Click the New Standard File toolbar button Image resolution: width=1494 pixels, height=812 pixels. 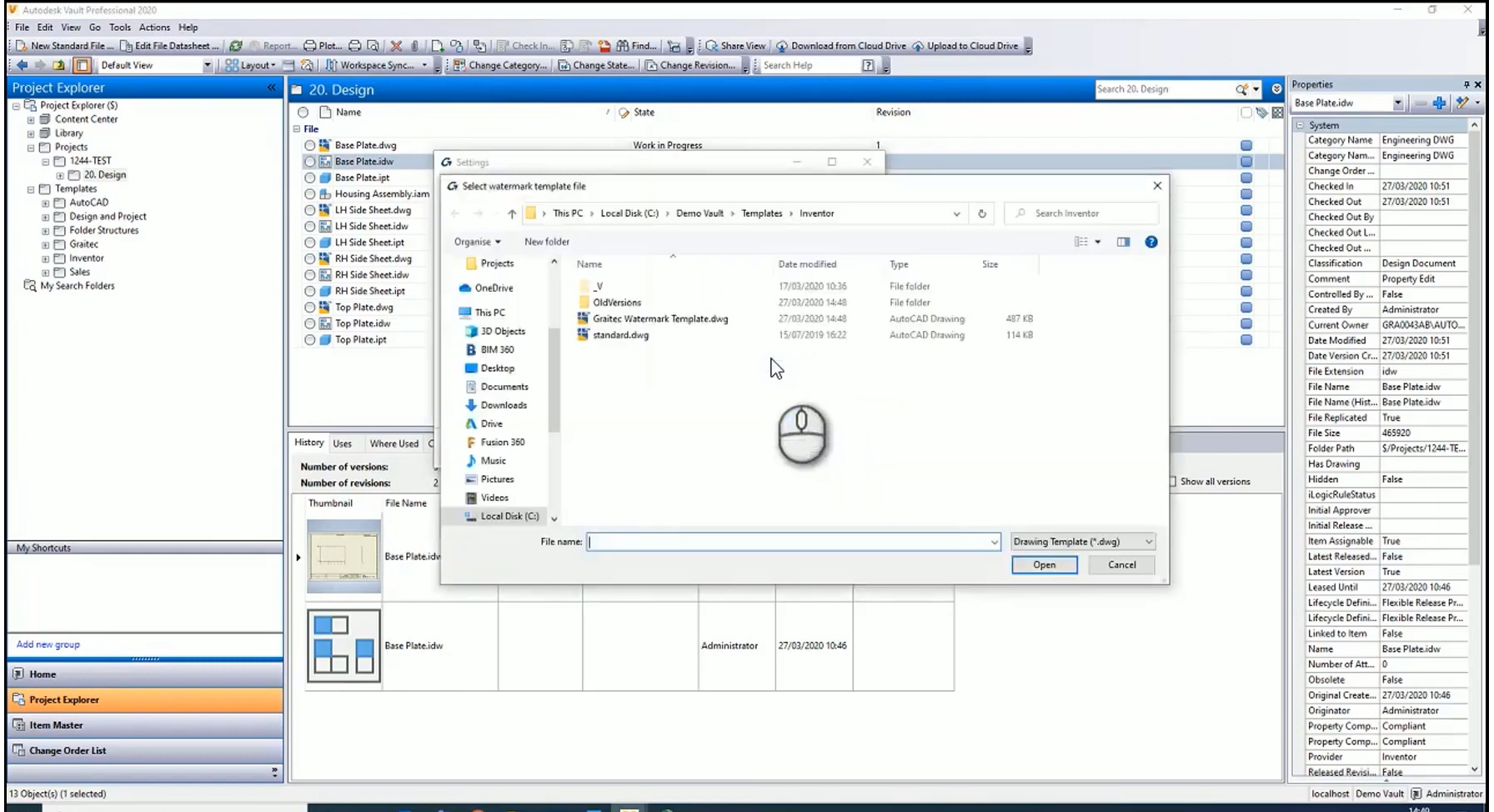(x=66, y=46)
